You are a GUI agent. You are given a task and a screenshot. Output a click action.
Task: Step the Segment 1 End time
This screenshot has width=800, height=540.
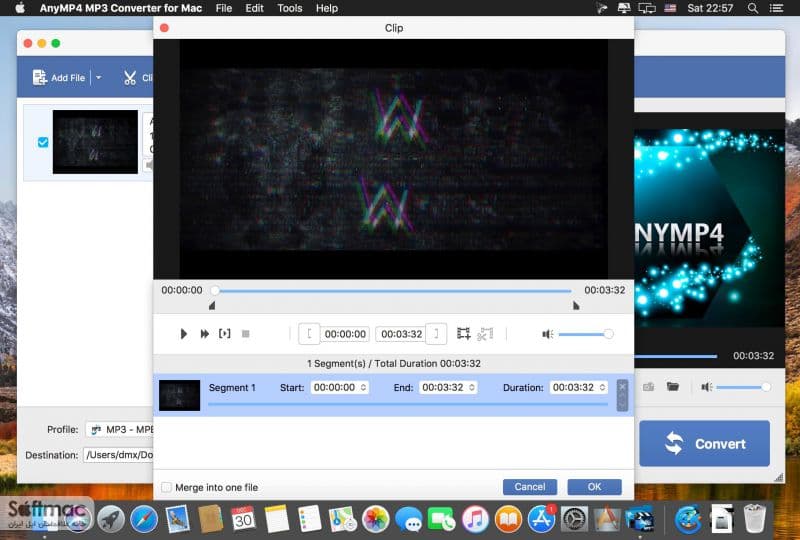(472, 388)
